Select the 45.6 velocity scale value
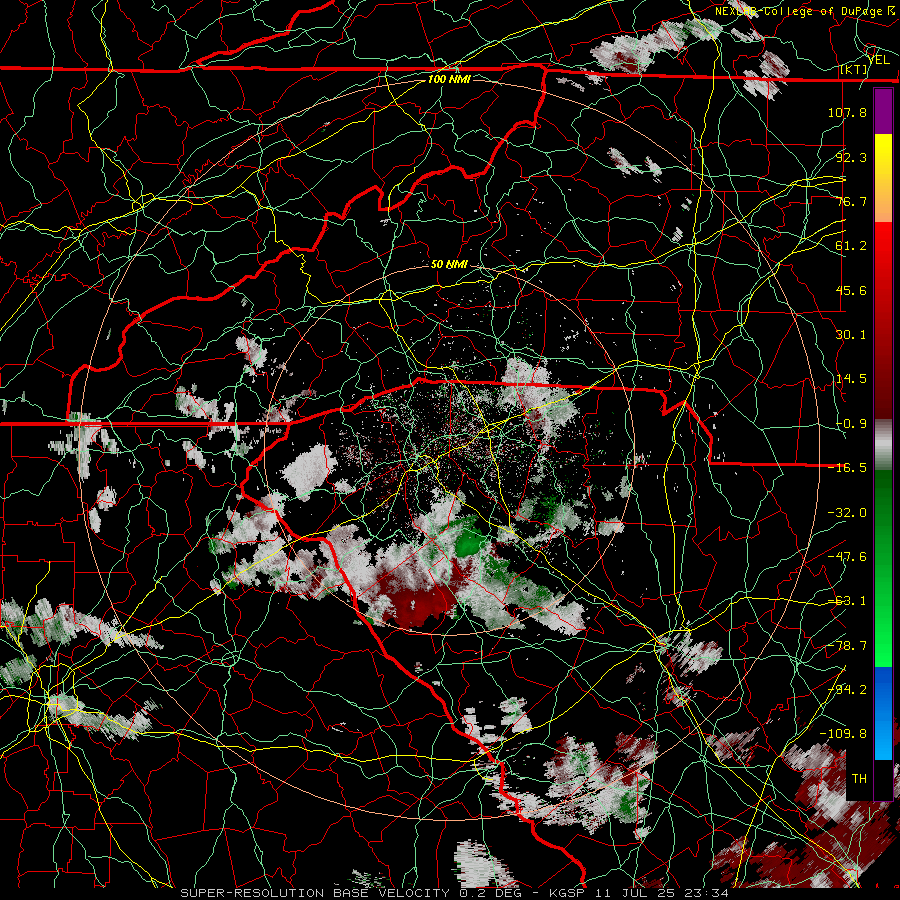This screenshot has width=900, height=900. (851, 290)
